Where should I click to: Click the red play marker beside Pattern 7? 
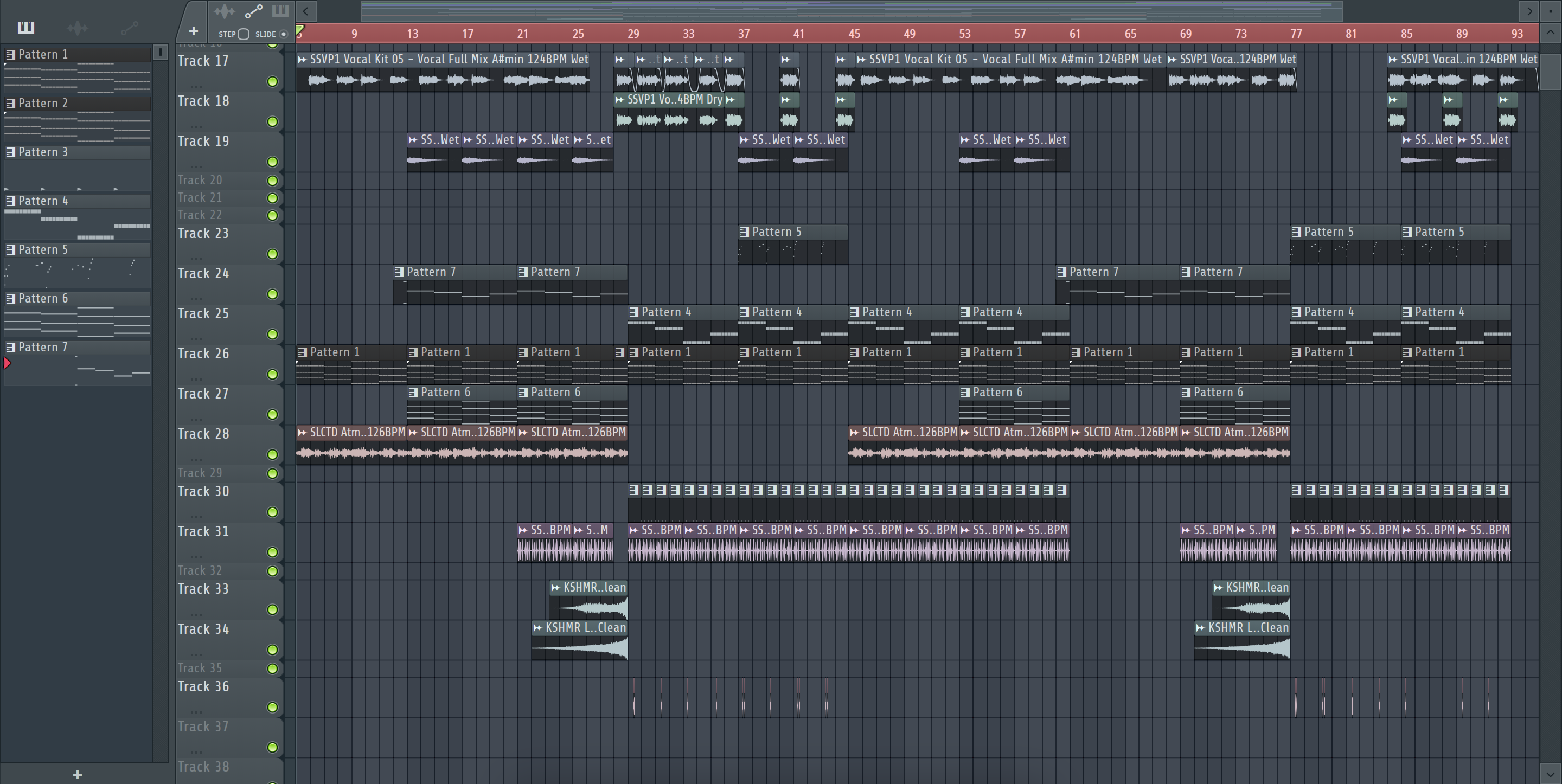(x=7, y=363)
